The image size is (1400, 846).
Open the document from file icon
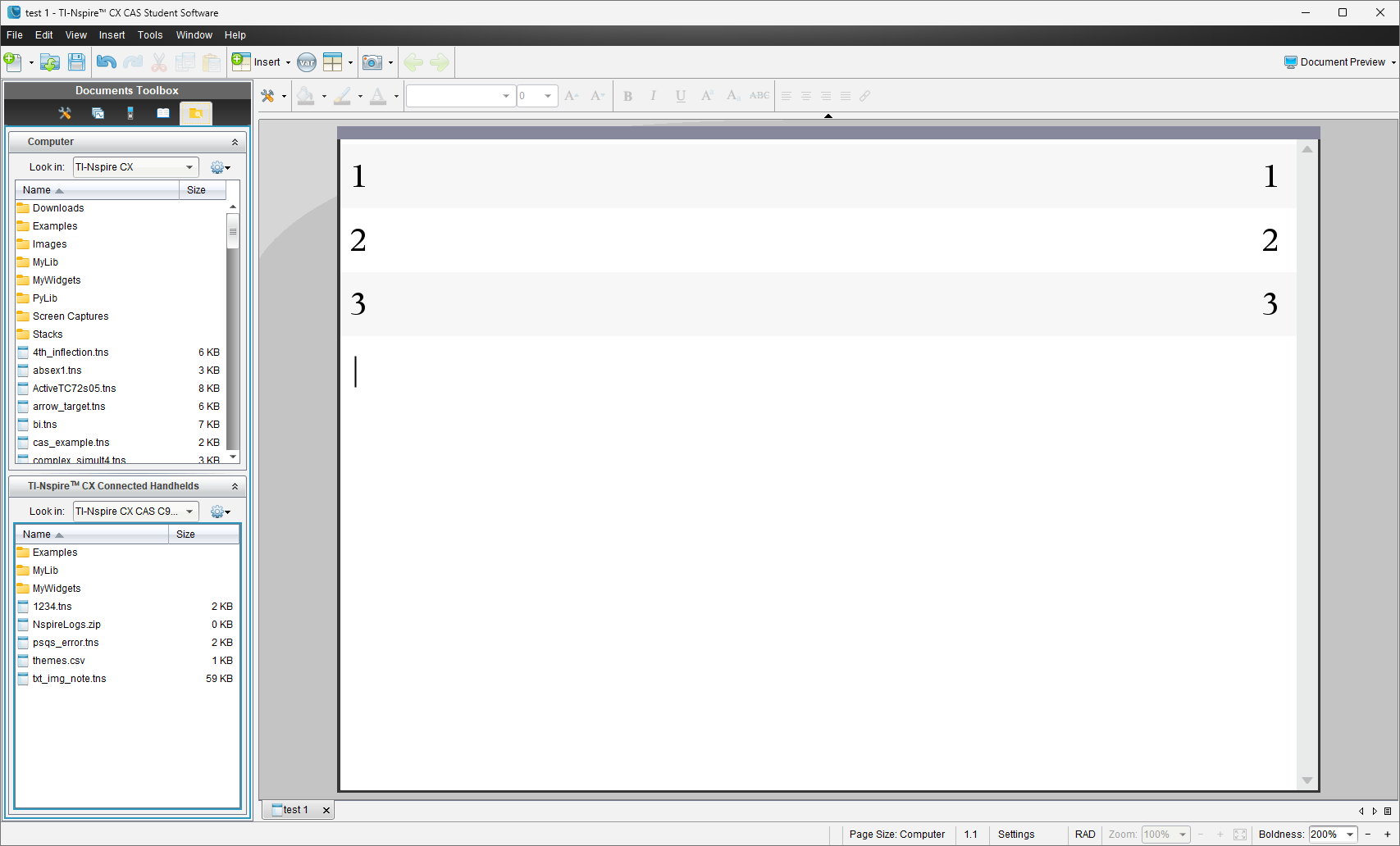pyautogui.click(x=50, y=62)
